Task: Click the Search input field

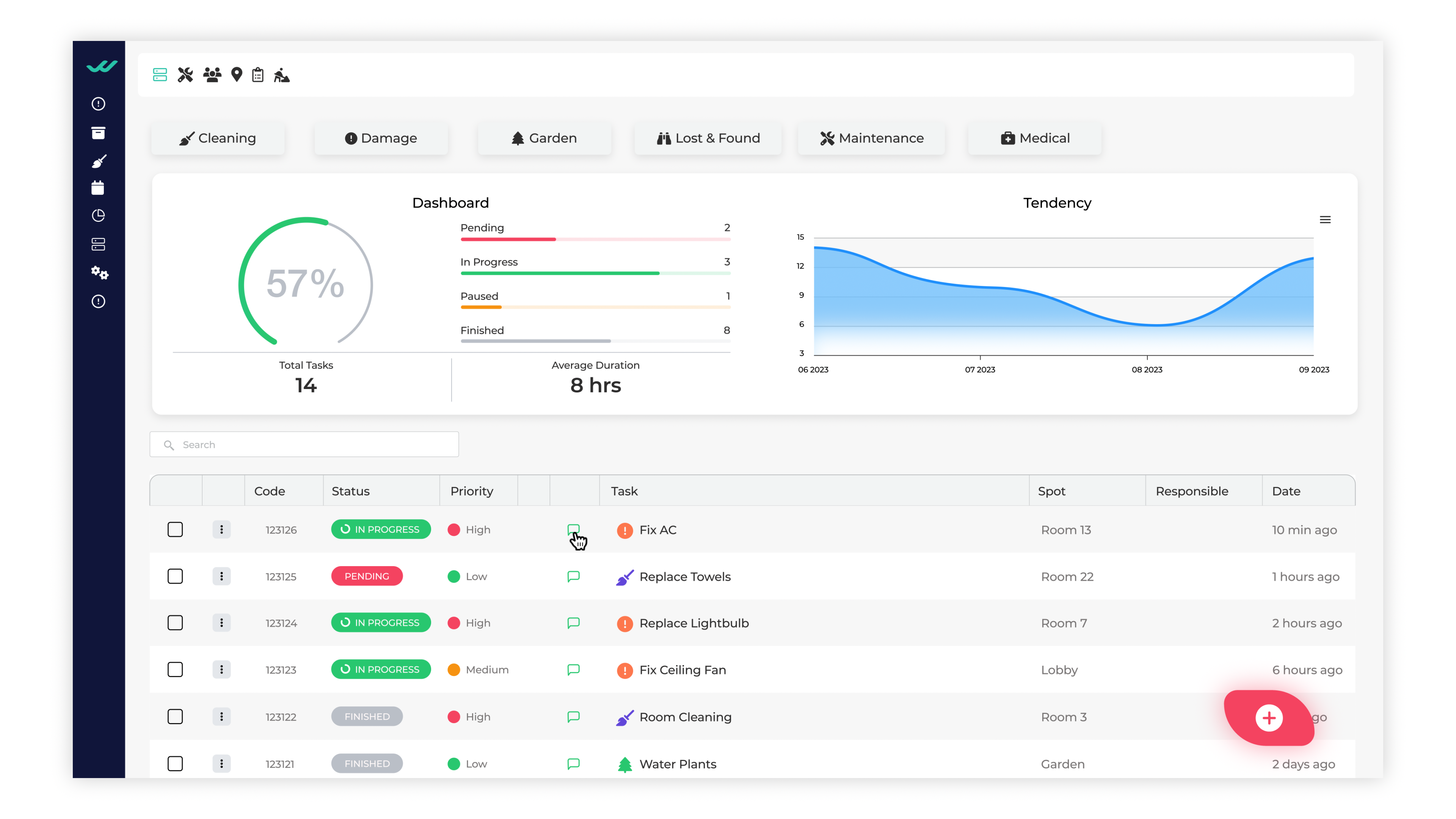Action: (x=304, y=444)
